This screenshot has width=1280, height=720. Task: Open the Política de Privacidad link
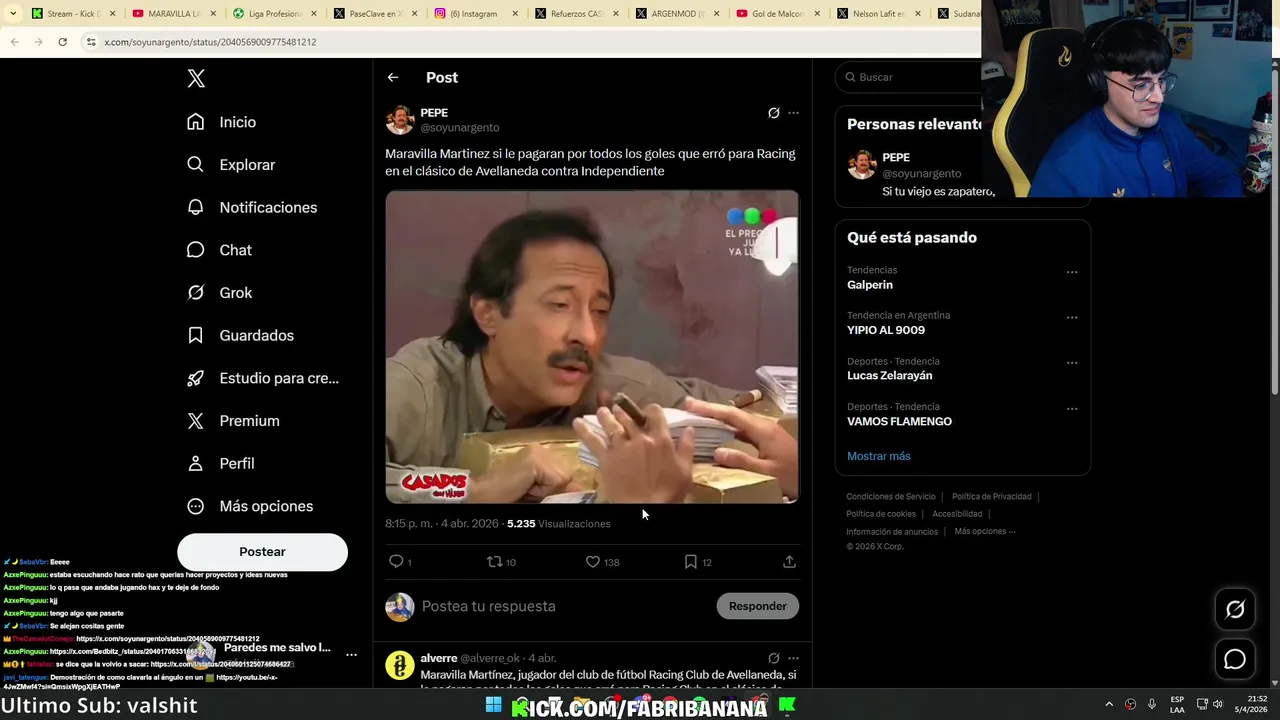[991, 497]
